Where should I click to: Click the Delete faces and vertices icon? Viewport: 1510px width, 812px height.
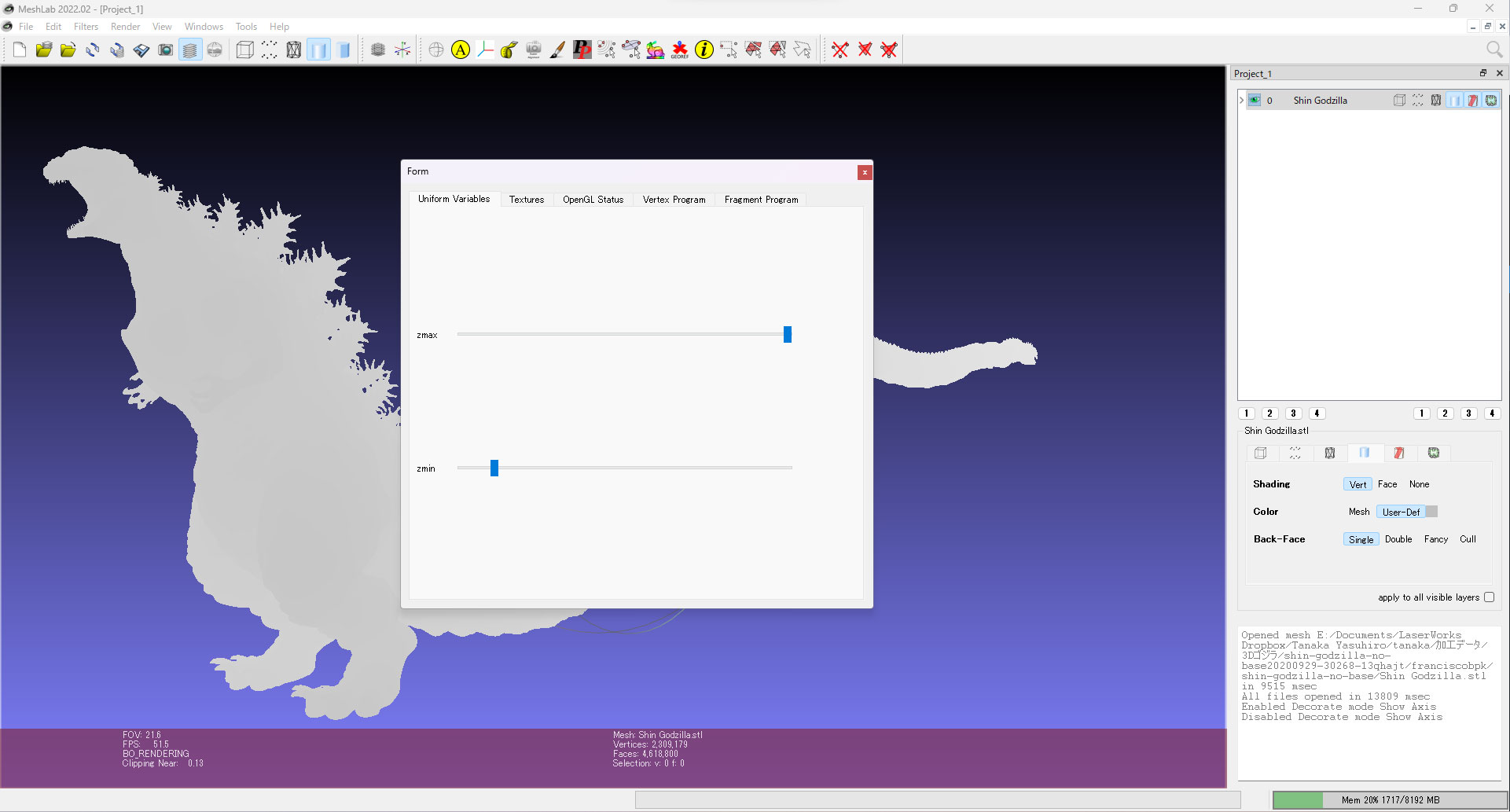click(889, 50)
